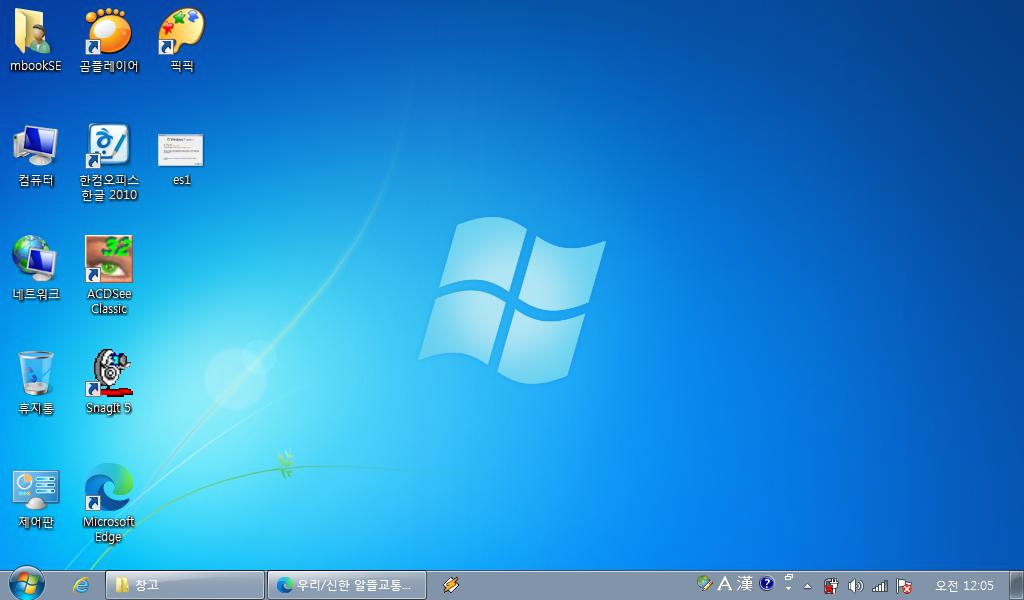Select the es1 image file thumbnail

pos(181,159)
